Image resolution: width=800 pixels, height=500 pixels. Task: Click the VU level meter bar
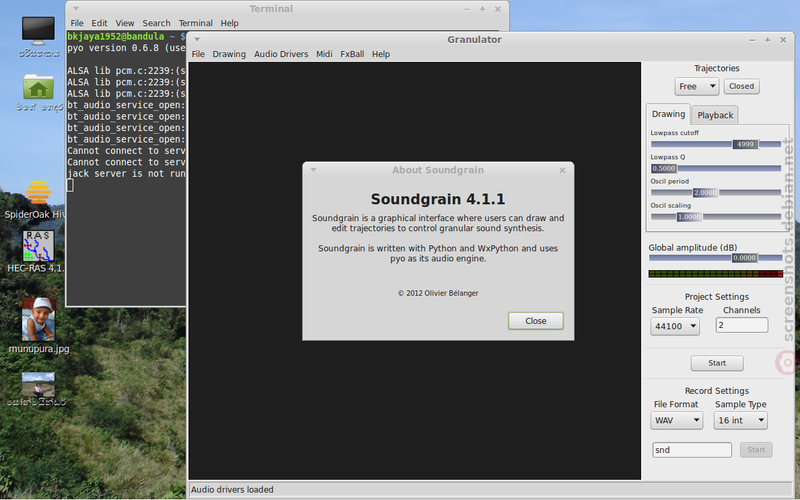(715, 274)
